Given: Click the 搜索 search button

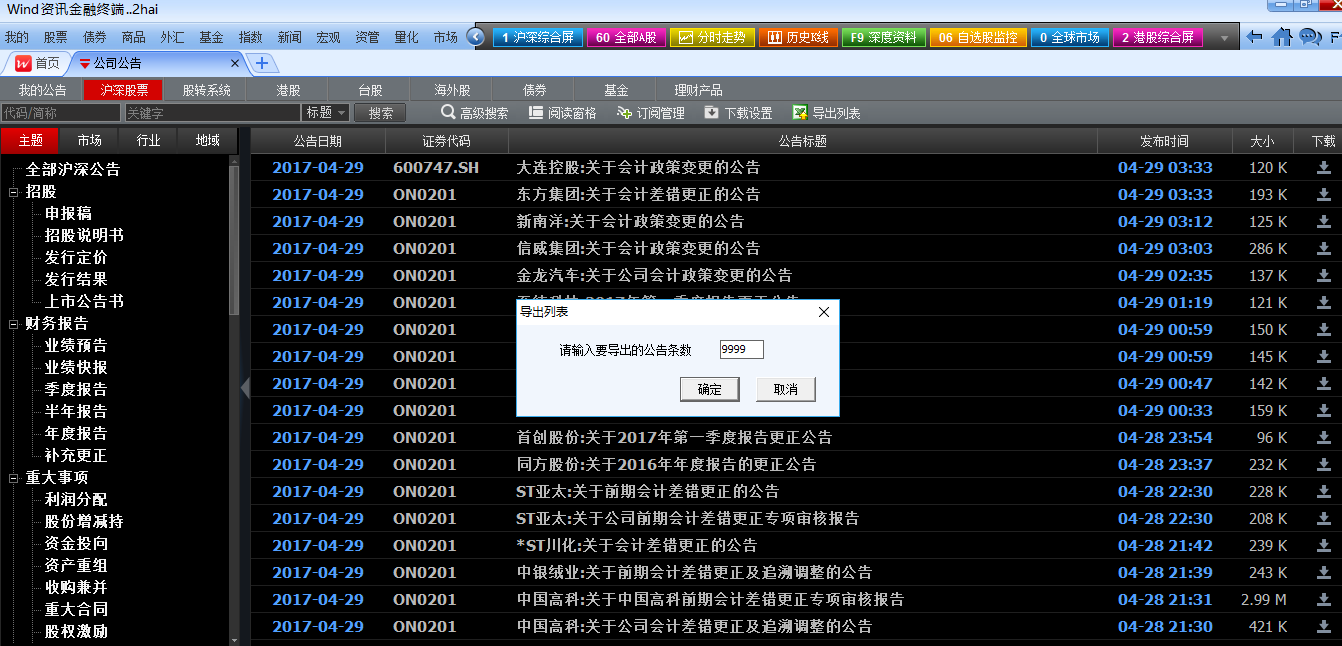Looking at the screenshot, I should pyautogui.click(x=380, y=113).
